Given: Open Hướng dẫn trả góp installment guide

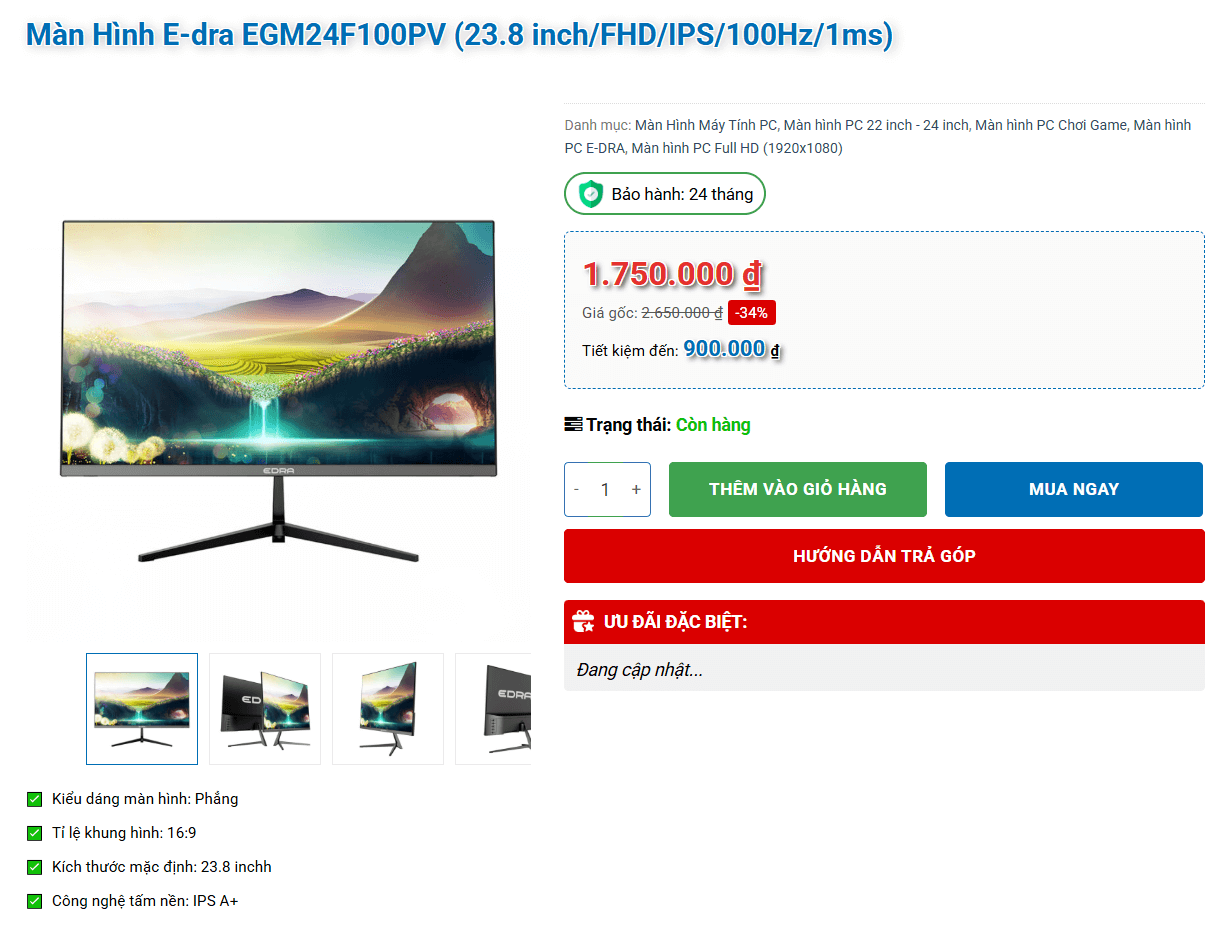Looking at the screenshot, I should (x=884, y=556).
